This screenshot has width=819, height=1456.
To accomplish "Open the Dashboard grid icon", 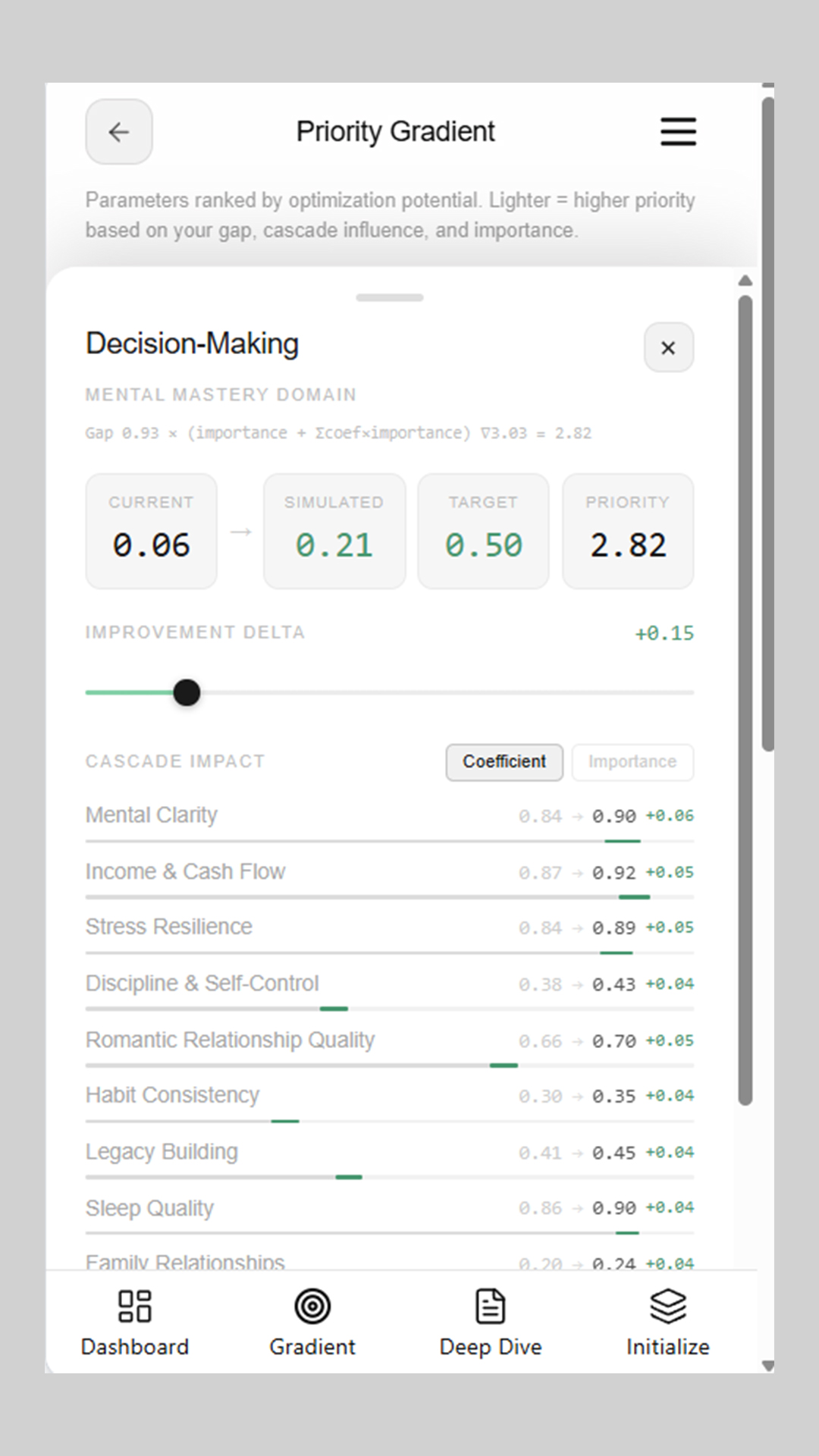I will (x=135, y=1306).
